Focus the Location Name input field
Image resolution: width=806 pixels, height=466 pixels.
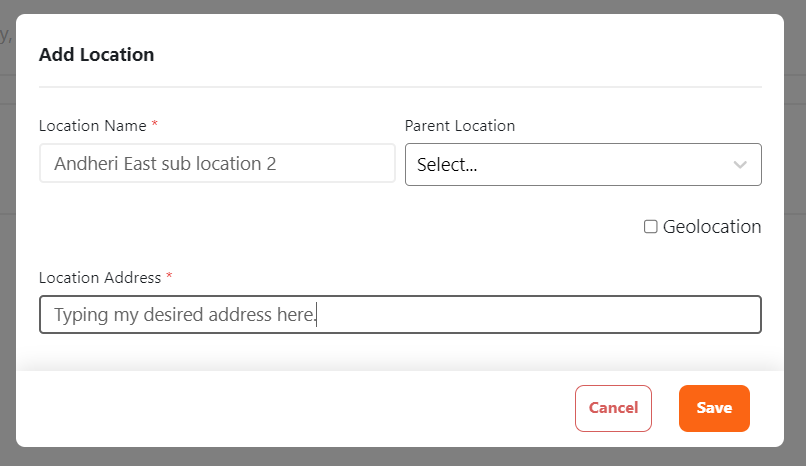tap(217, 163)
